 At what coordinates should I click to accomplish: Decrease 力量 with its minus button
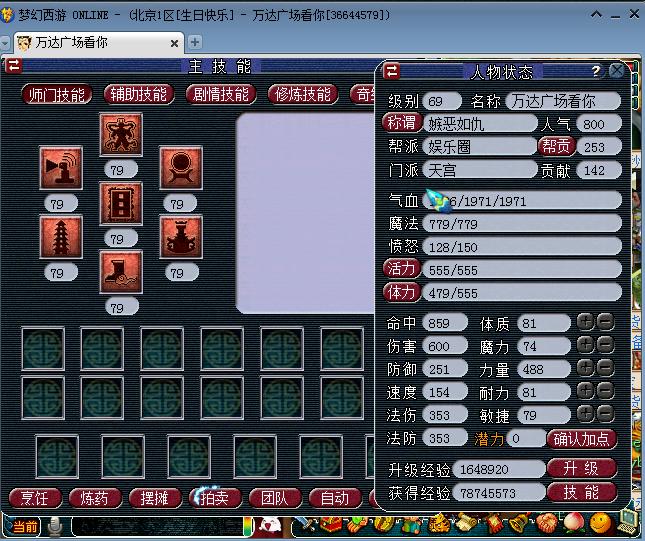click(x=605, y=368)
